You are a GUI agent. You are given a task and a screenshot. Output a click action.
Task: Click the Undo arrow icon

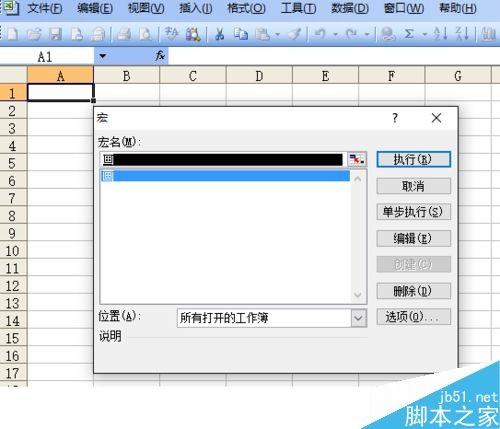(x=320, y=34)
